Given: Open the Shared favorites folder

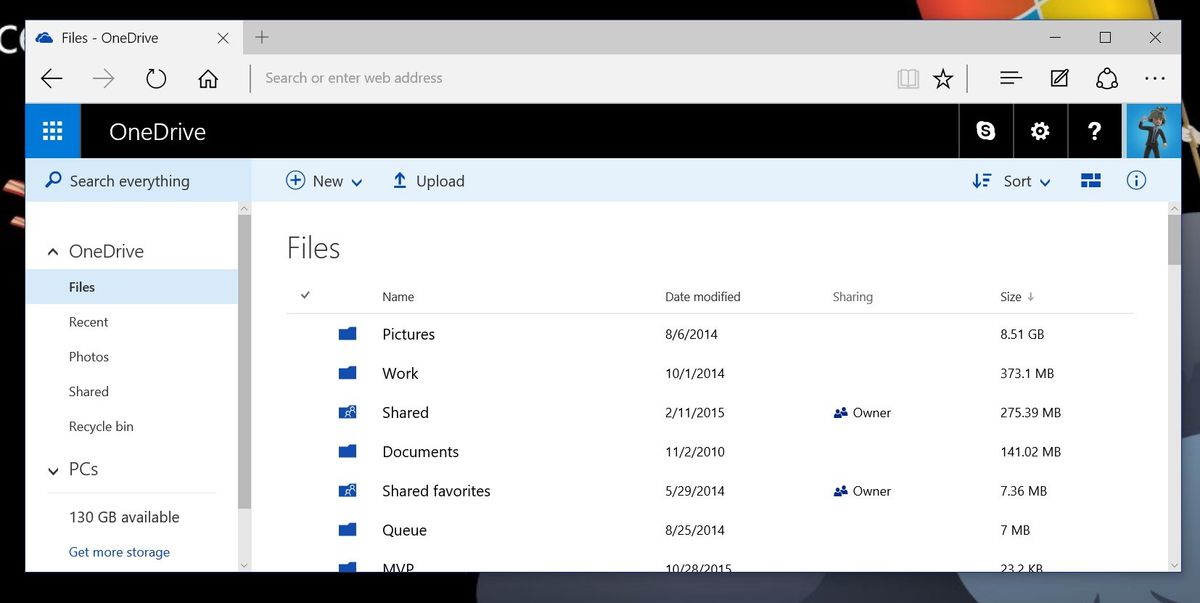Looking at the screenshot, I should (x=435, y=491).
